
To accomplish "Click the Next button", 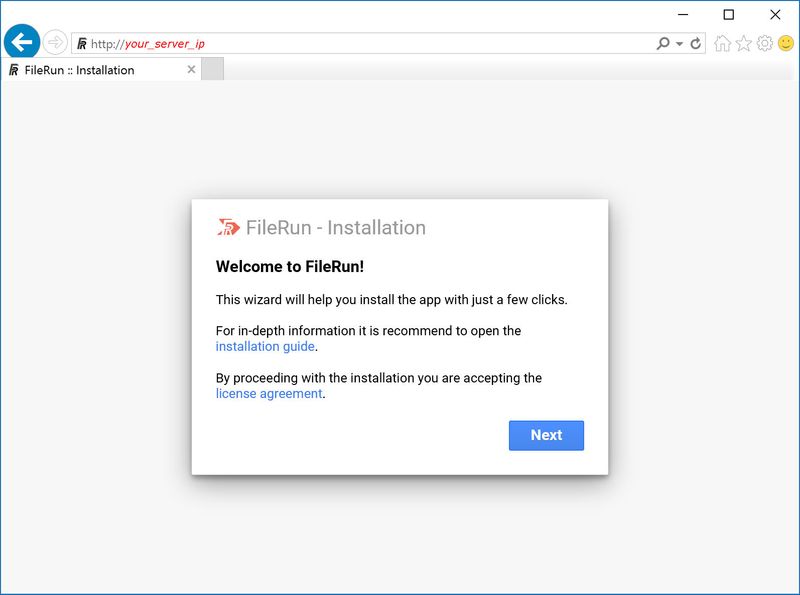I will point(546,435).
